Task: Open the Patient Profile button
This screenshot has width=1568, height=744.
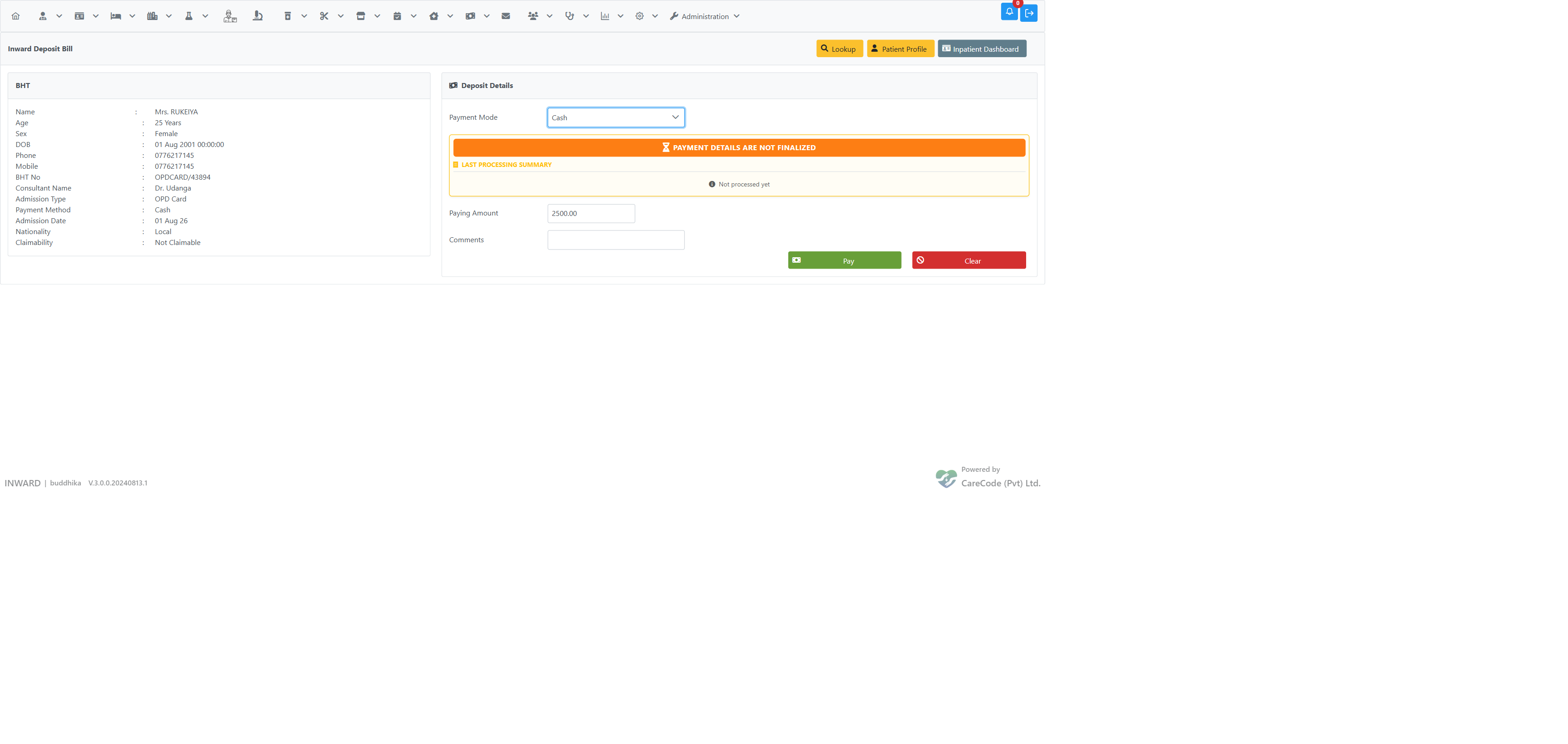Action: pos(900,49)
